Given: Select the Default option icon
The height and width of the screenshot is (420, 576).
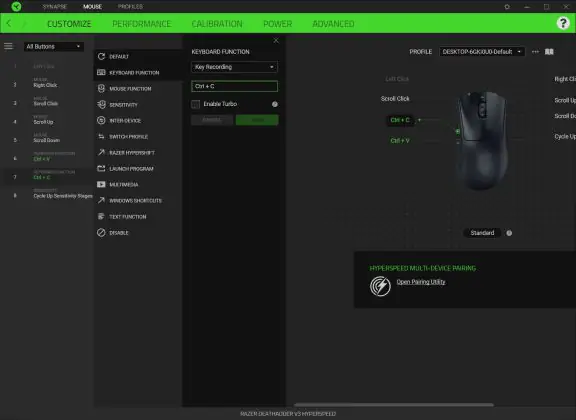Looking at the screenshot, I should [101, 56].
